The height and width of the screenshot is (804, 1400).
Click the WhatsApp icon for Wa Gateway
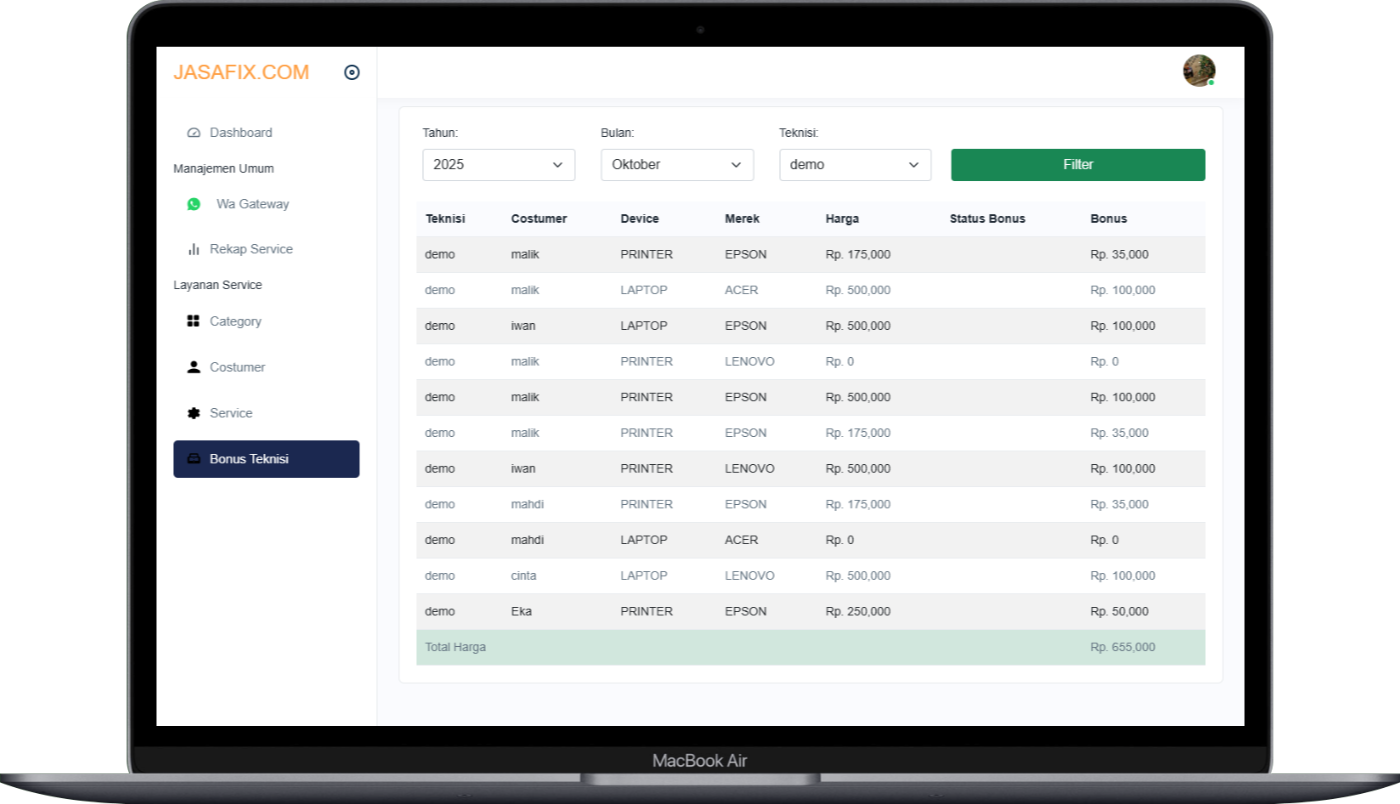click(194, 204)
